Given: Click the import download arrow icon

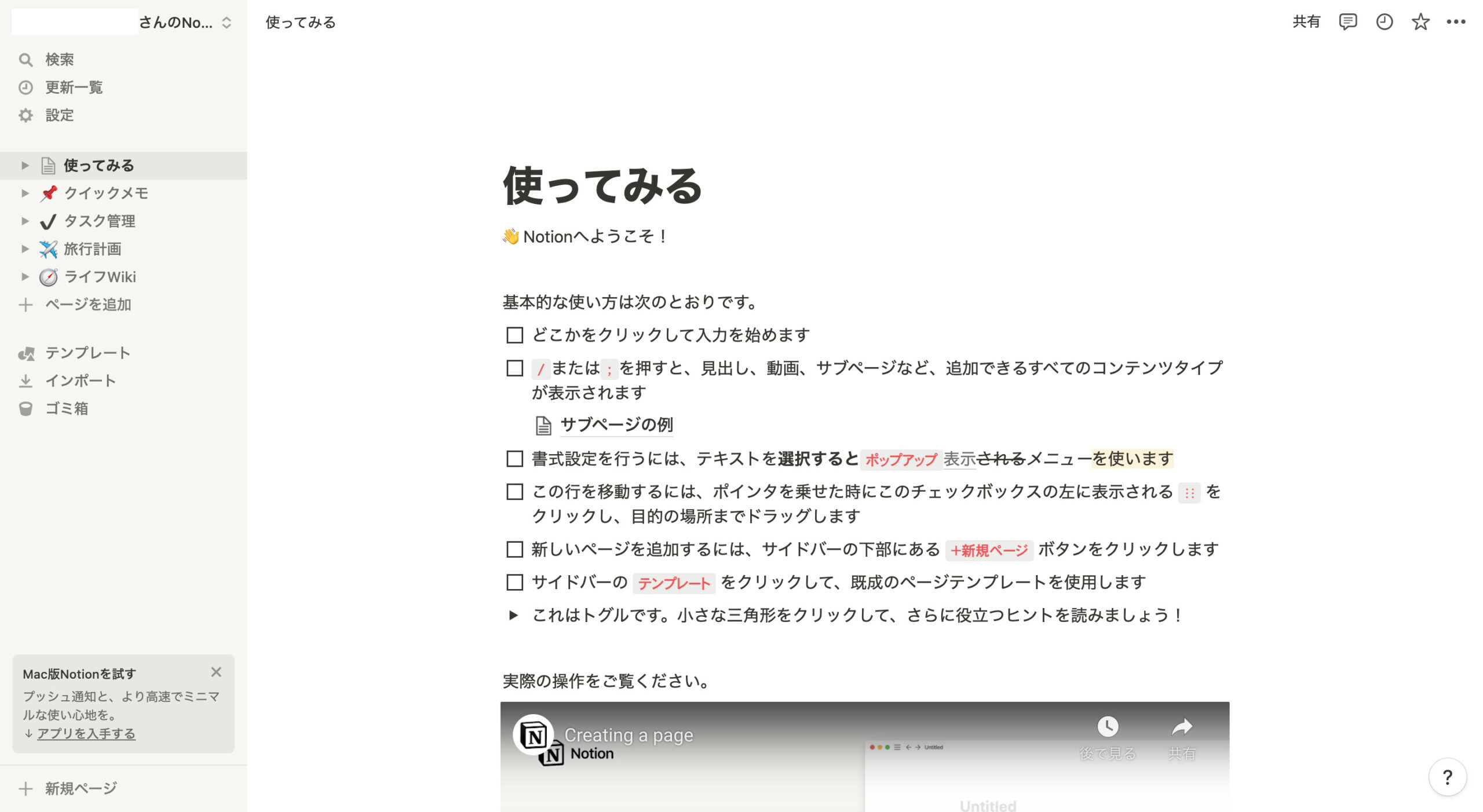Looking at the screenshot, I should [x=25, y=381].
